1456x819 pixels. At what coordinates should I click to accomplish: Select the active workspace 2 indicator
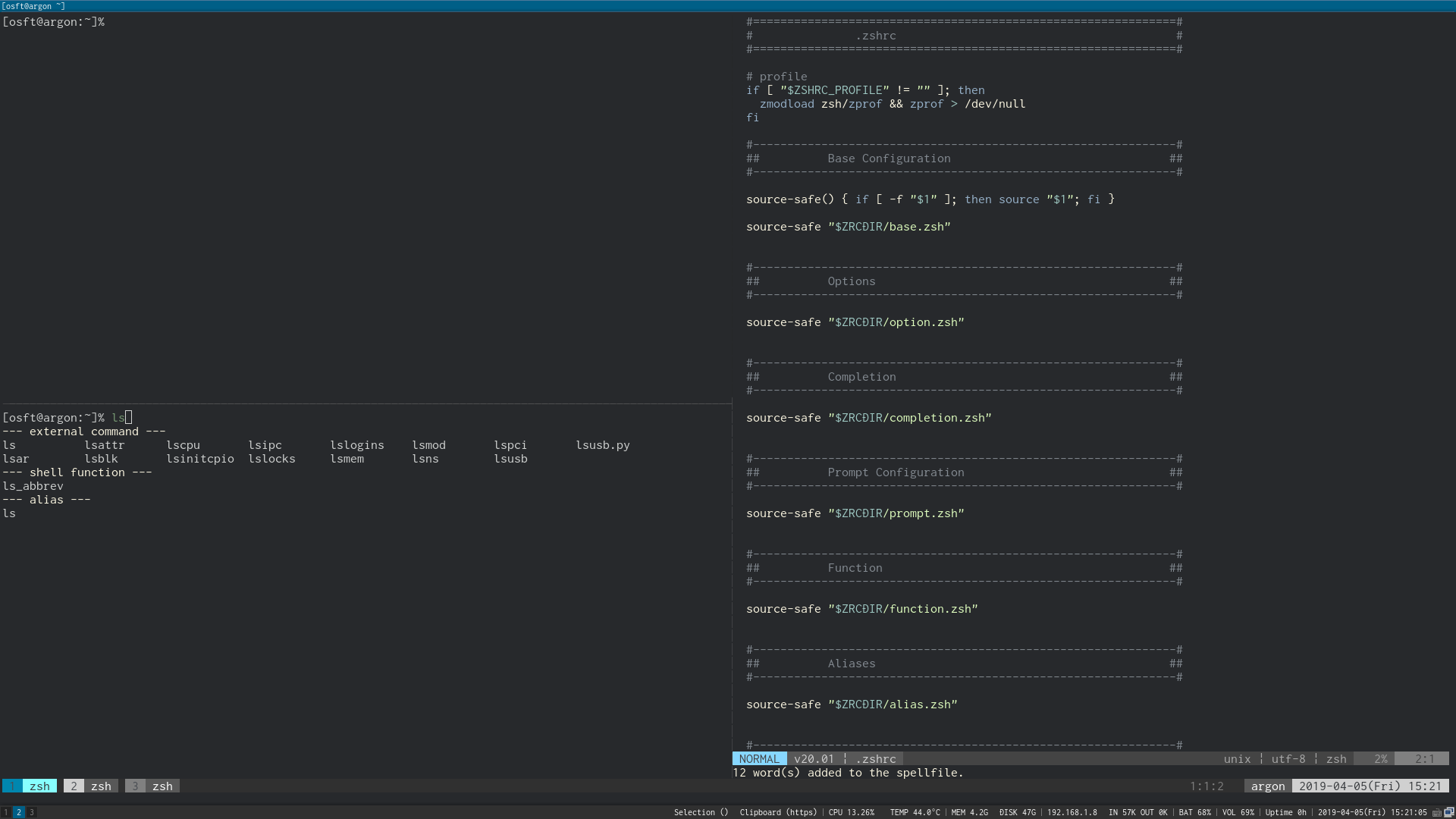(19, 812)
